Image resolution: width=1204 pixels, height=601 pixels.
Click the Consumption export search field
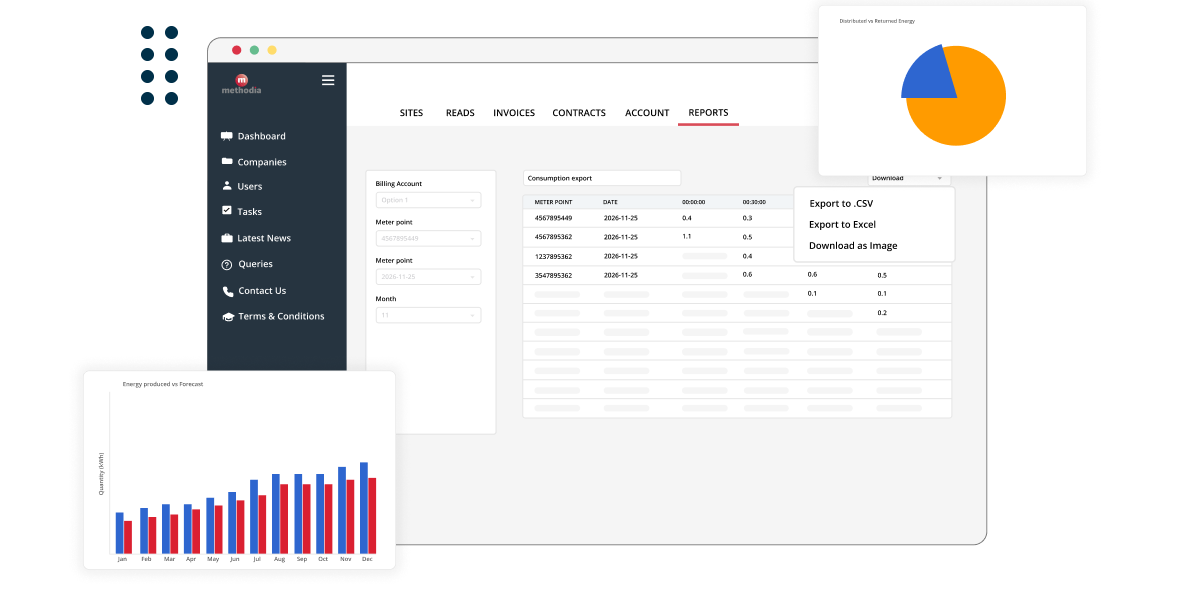[601, 177]
